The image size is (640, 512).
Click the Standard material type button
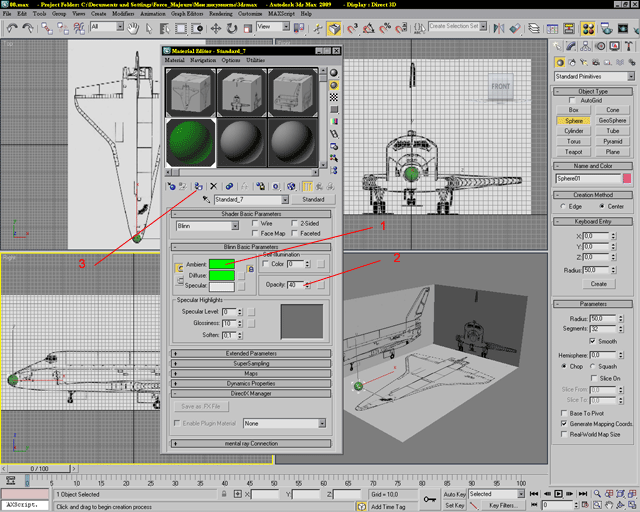tap(313, 199)
